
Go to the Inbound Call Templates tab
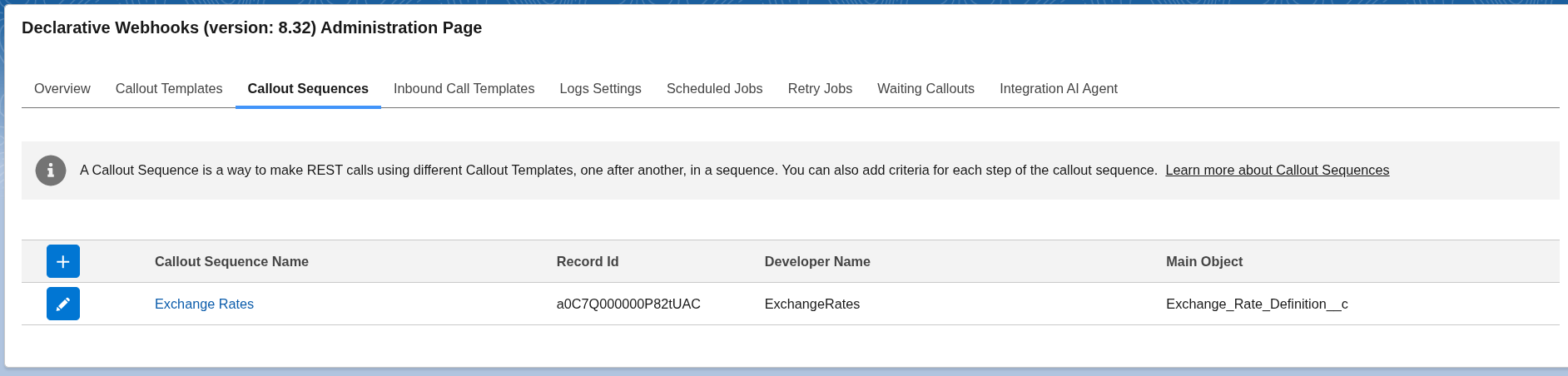click(x=464, y=88)
